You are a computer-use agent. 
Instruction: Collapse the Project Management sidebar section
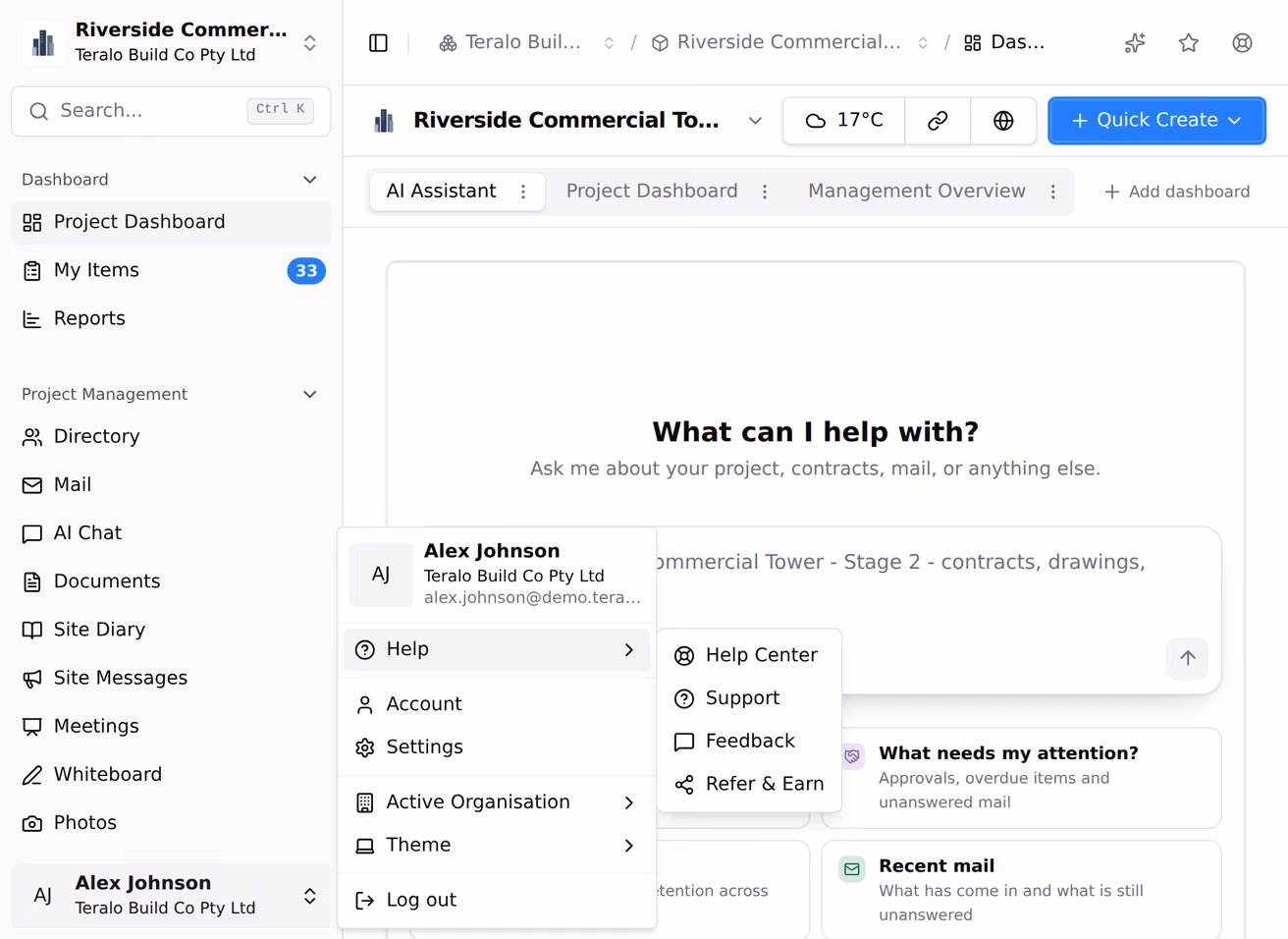click(309, 394)
